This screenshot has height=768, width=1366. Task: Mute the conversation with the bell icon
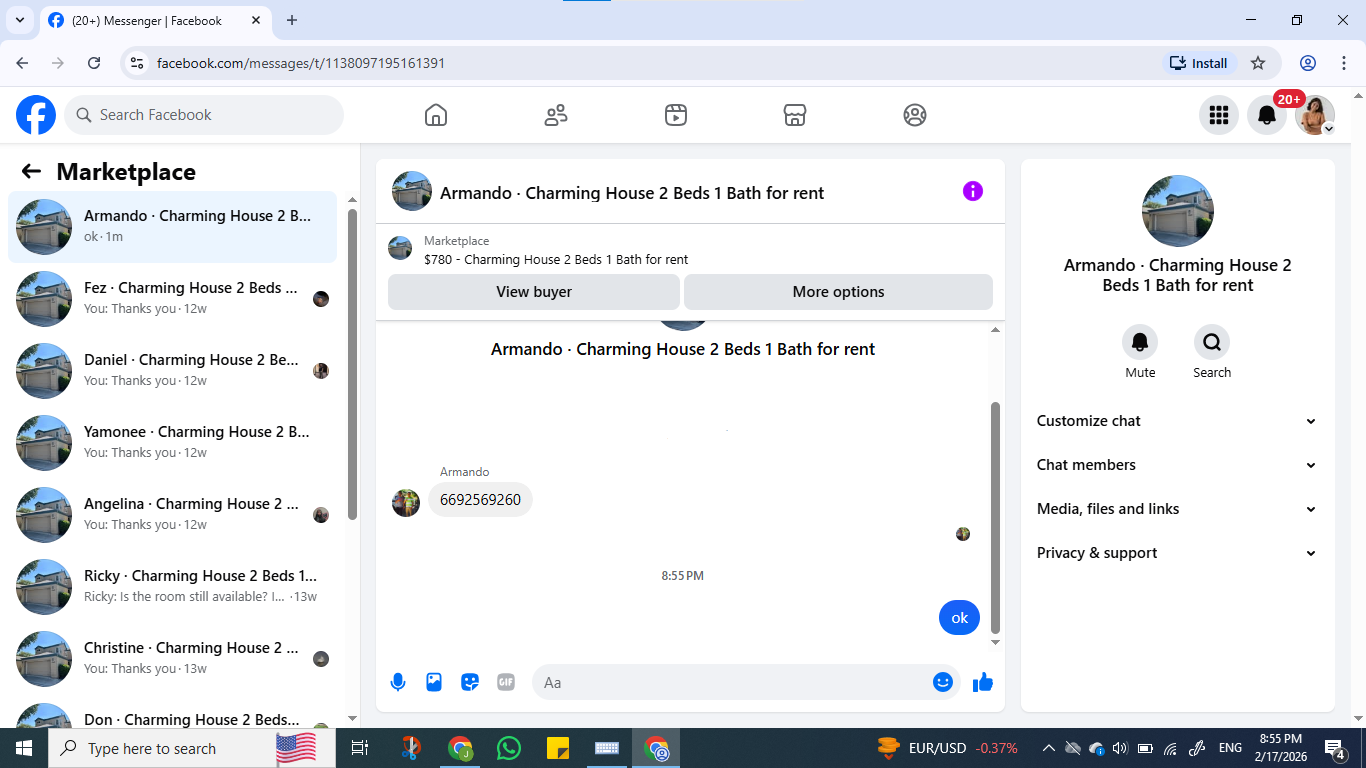click(x=1140, y=342)
